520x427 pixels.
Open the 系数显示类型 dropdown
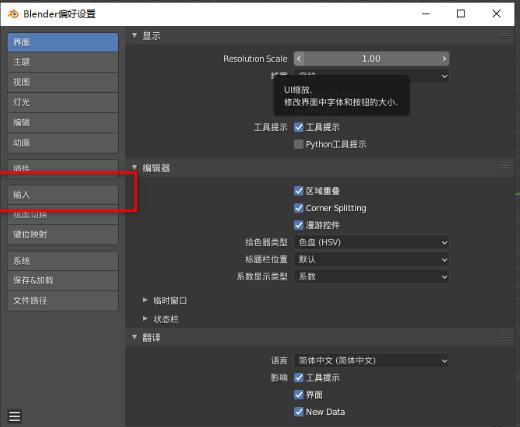371,277
